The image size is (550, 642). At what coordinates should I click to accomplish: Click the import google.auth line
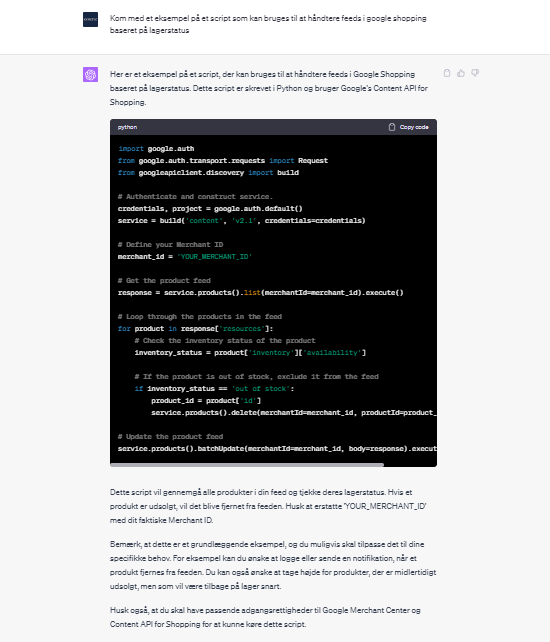coord(156,149)
